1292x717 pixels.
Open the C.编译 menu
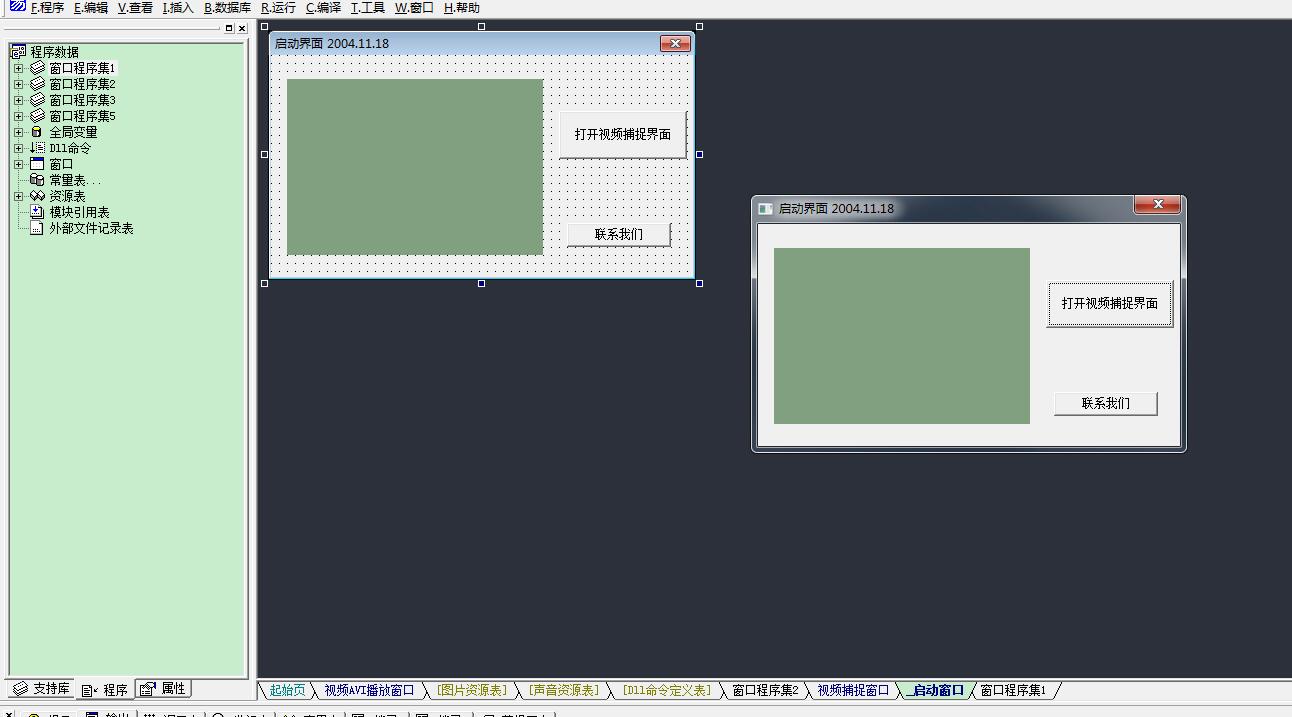323,7
